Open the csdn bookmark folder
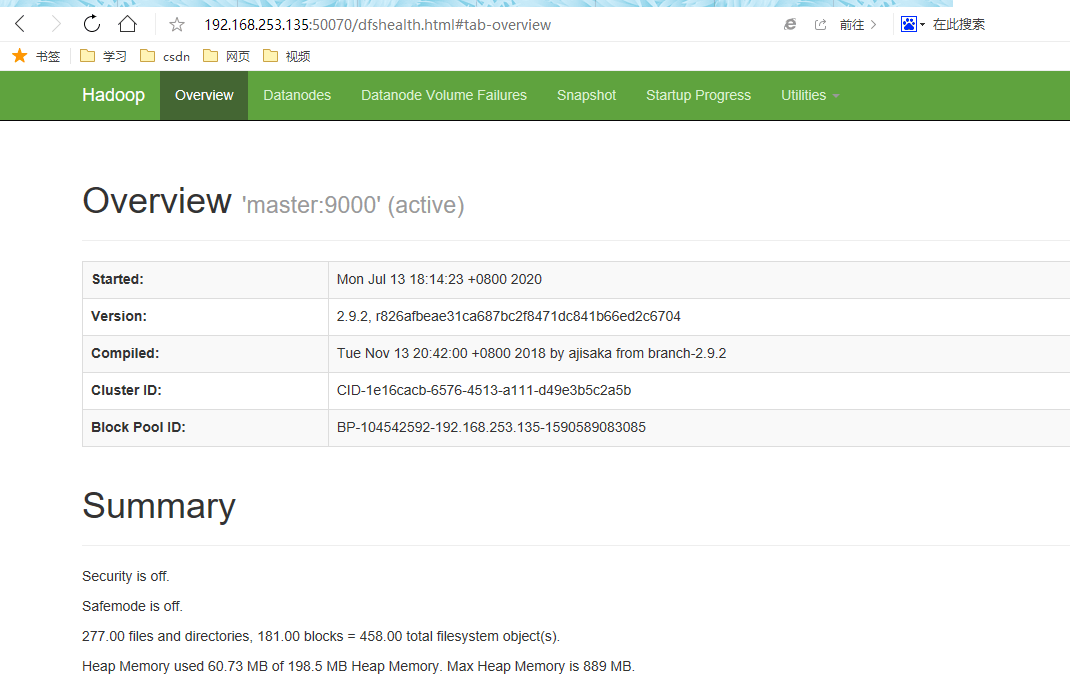This screenshot has height=687, width=1070. click(x=164, y=56)
